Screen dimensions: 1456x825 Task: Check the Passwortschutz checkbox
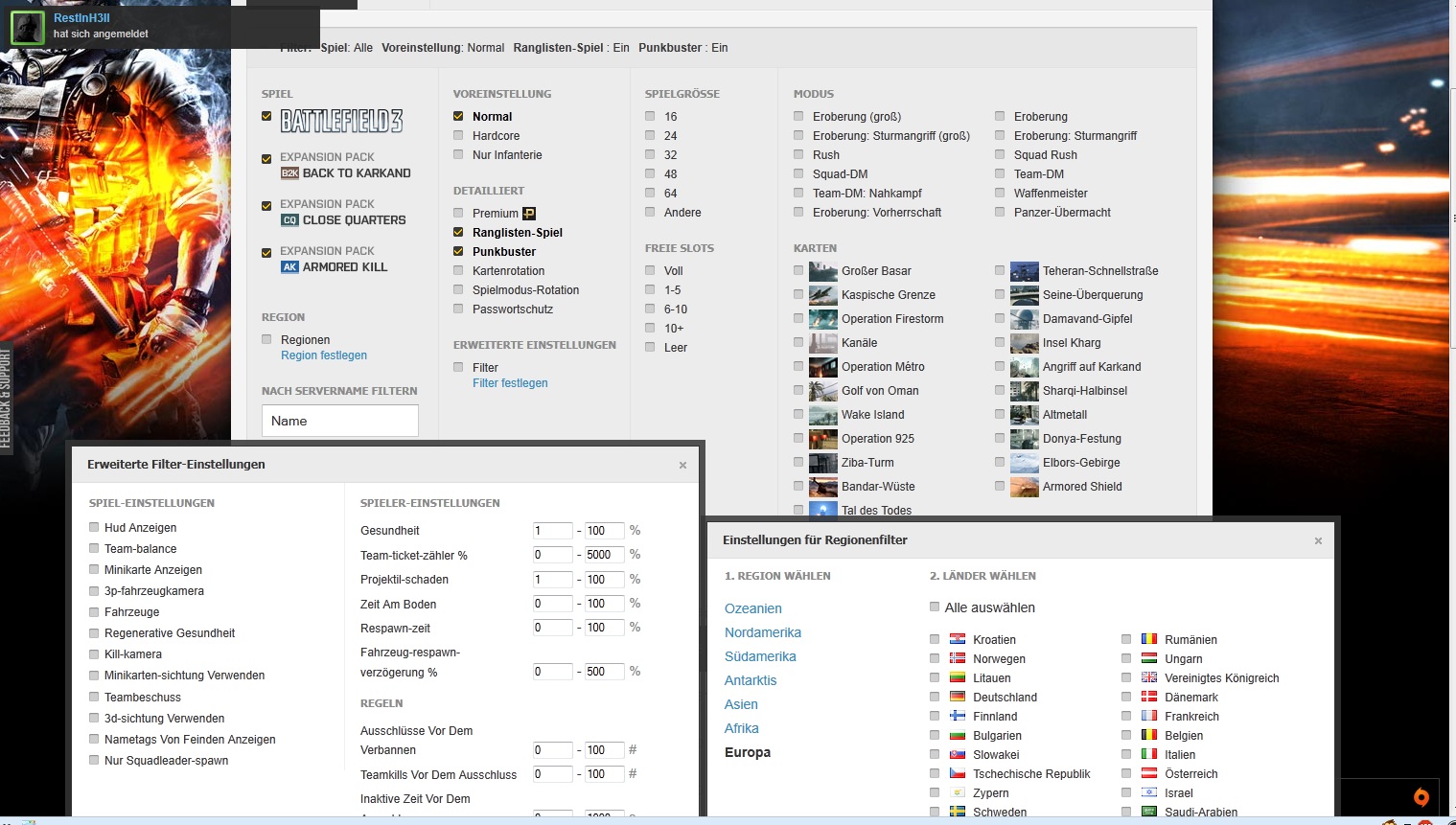[458, 309]
